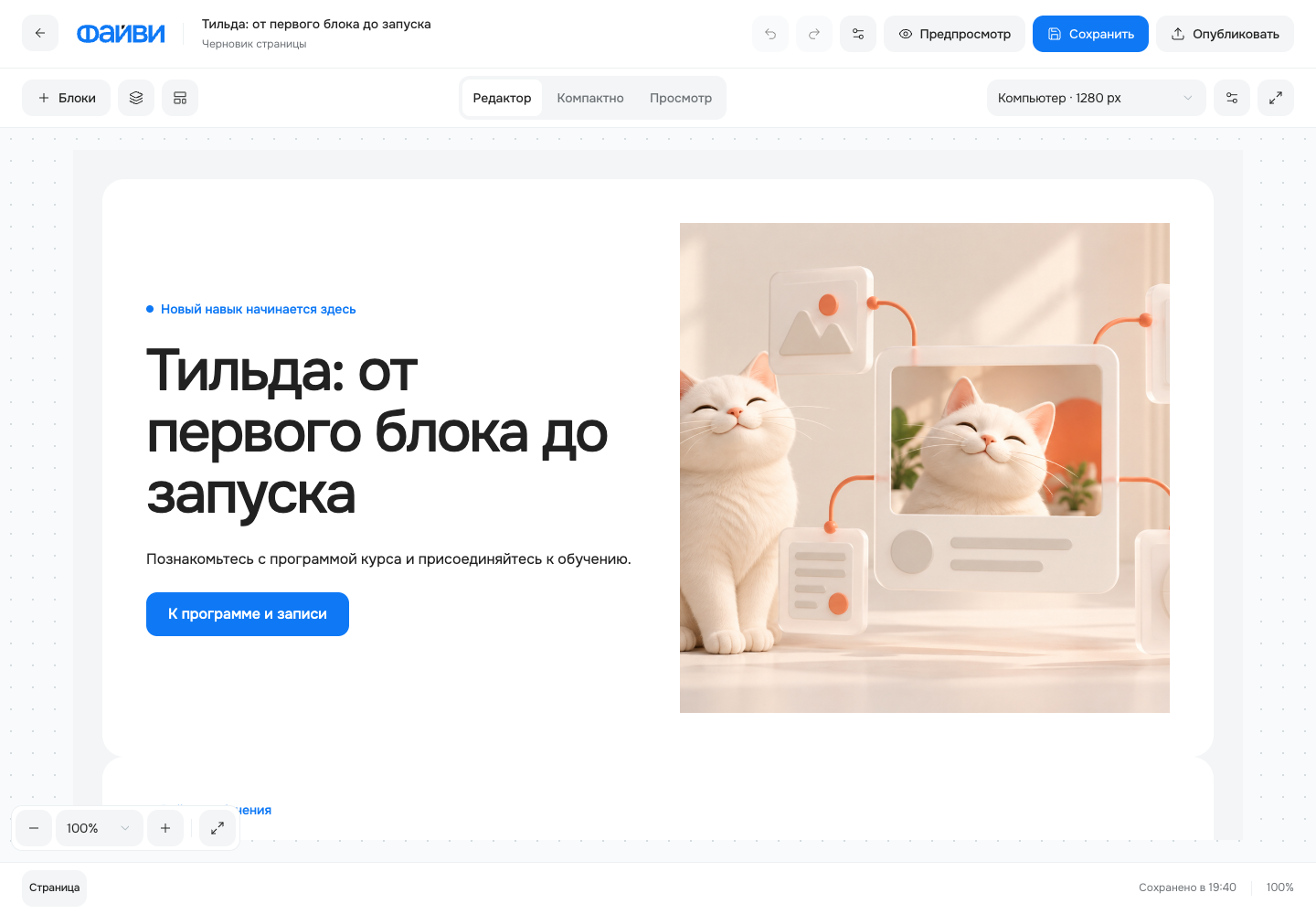Open Предпросмотр preview
The width and height of the screenshot is (1316, 914).
[x=954, y=34]
